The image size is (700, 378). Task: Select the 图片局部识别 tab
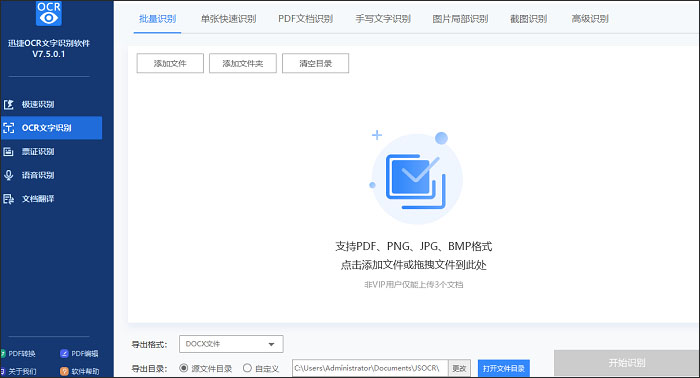click(x=460, y=19)
